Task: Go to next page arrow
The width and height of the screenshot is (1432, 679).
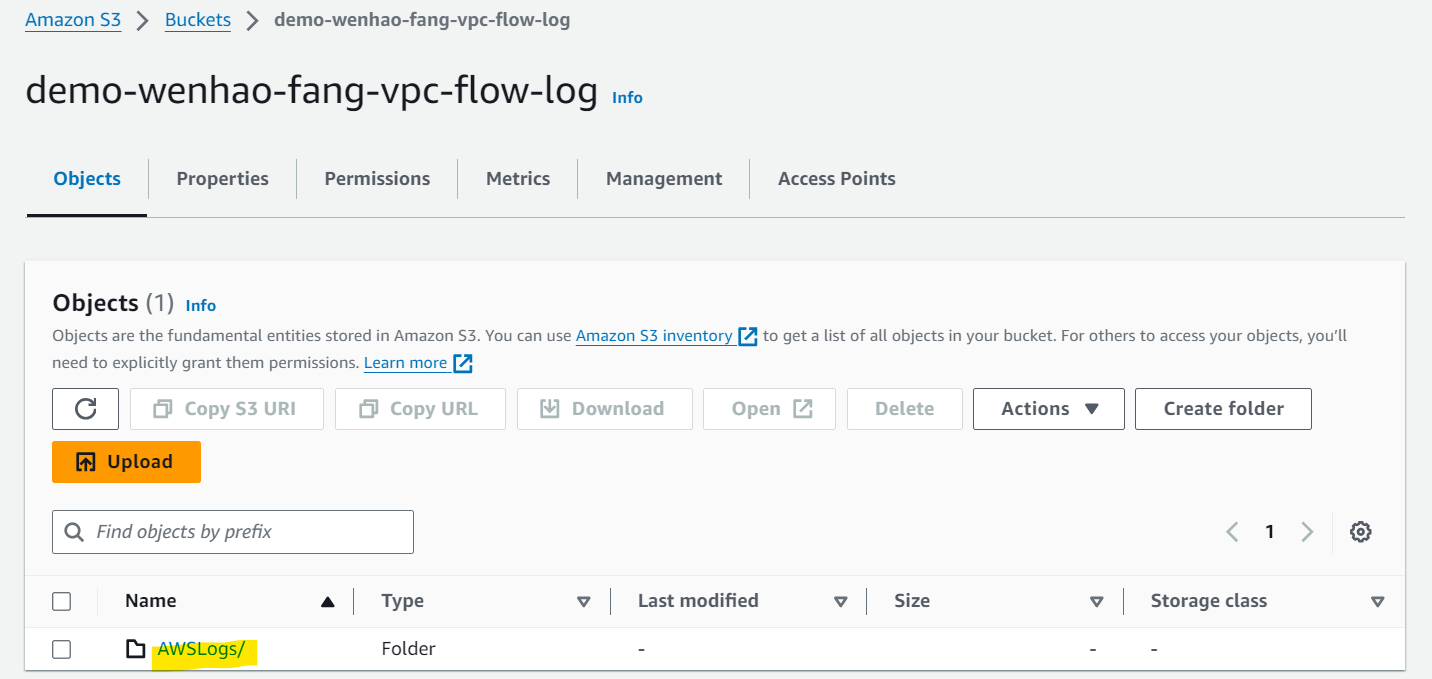Action: (1307, 532)
